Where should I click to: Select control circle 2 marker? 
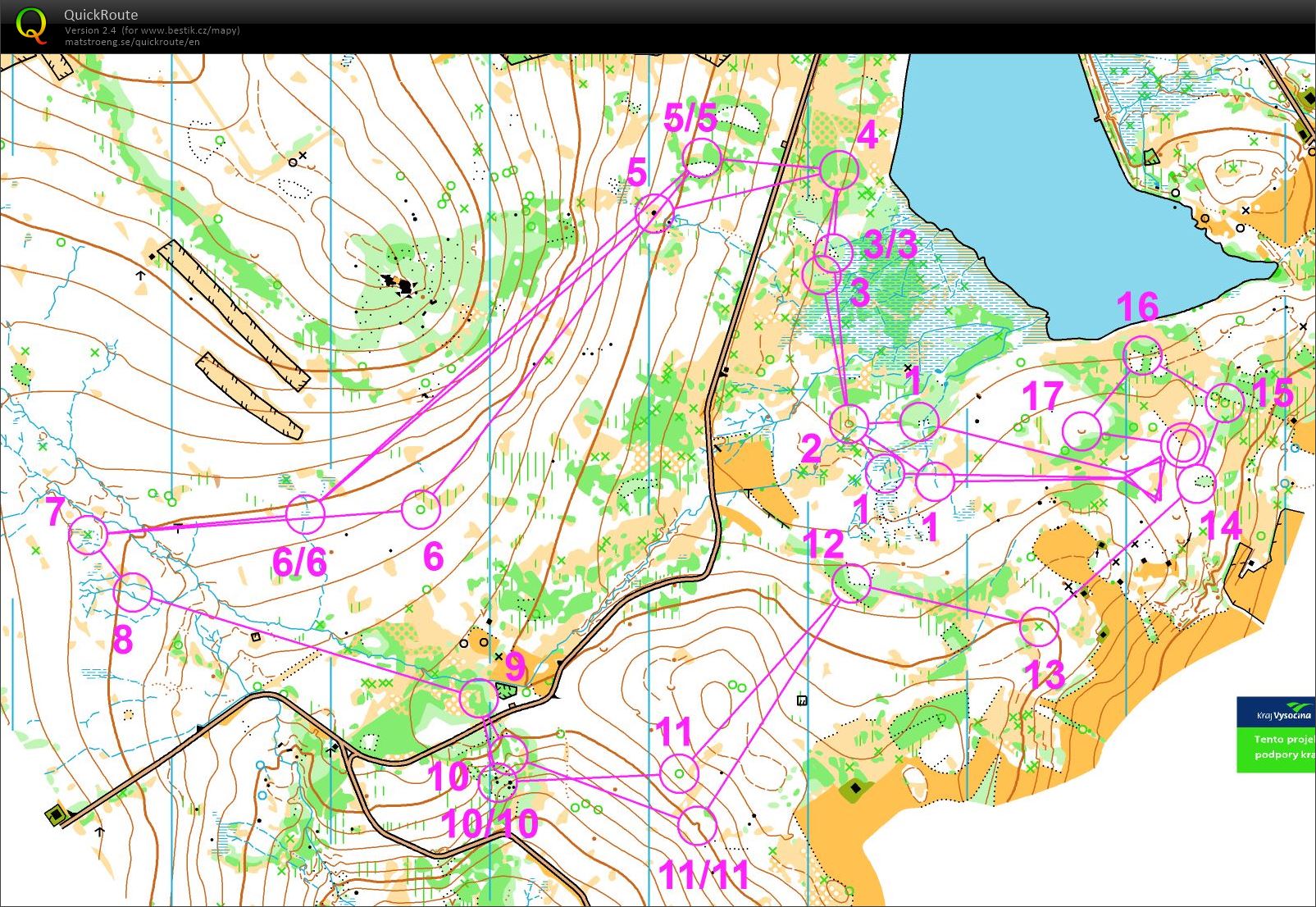click(849, 423)
